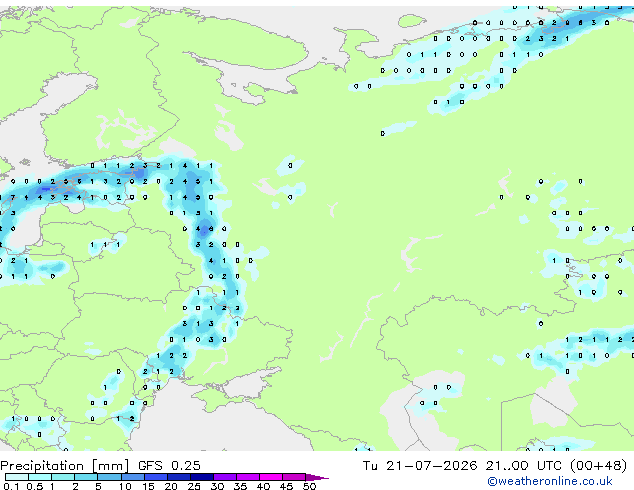Image resolution: width=634 pixels, height=490 pixels.
Task: Click the "25" legend scale label
Action: (194, 486)
